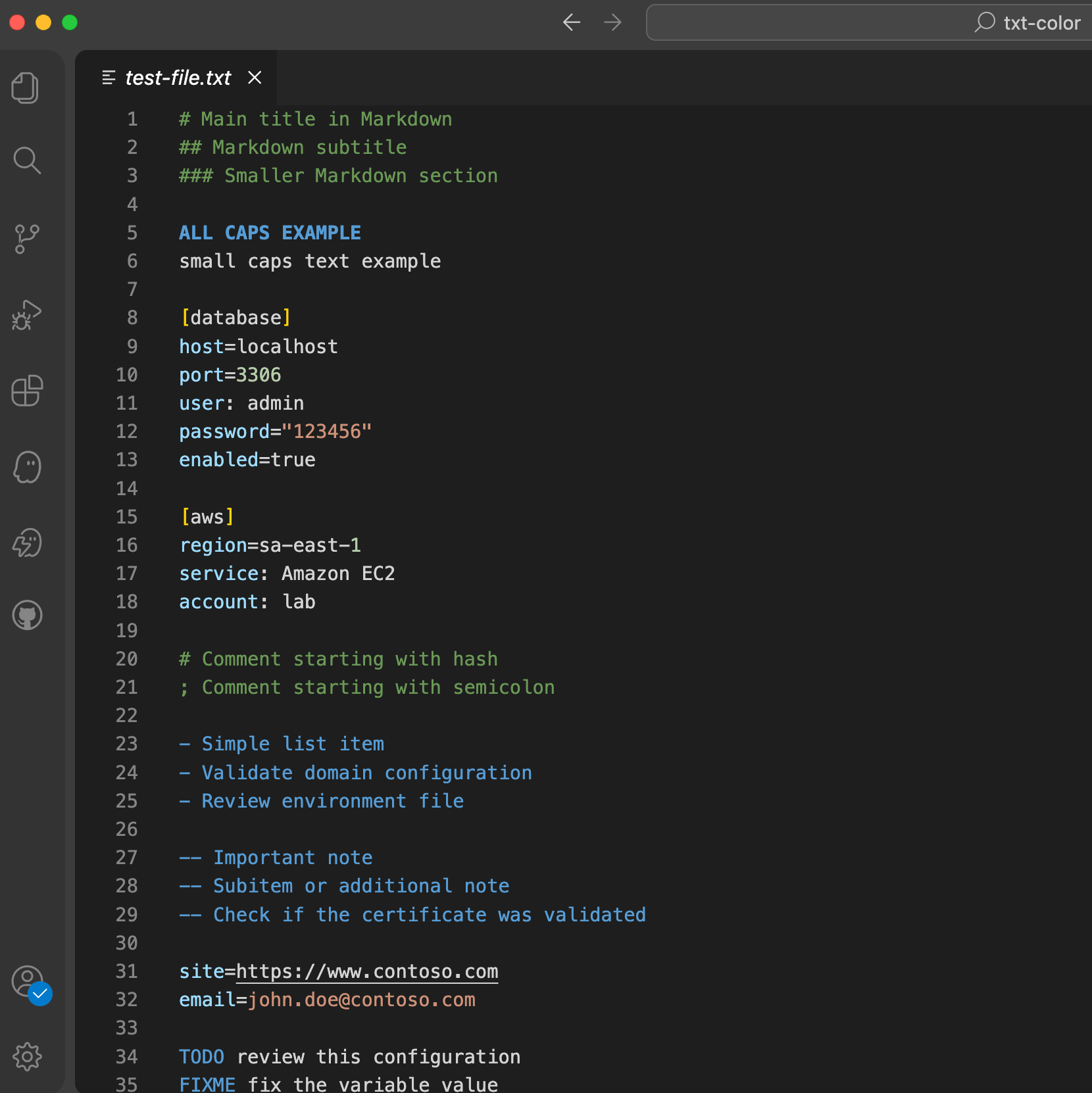This screenshot has height=1093, width=1092.
Task: Click '; Comment starting with semicolon' line
Action: 366,687
